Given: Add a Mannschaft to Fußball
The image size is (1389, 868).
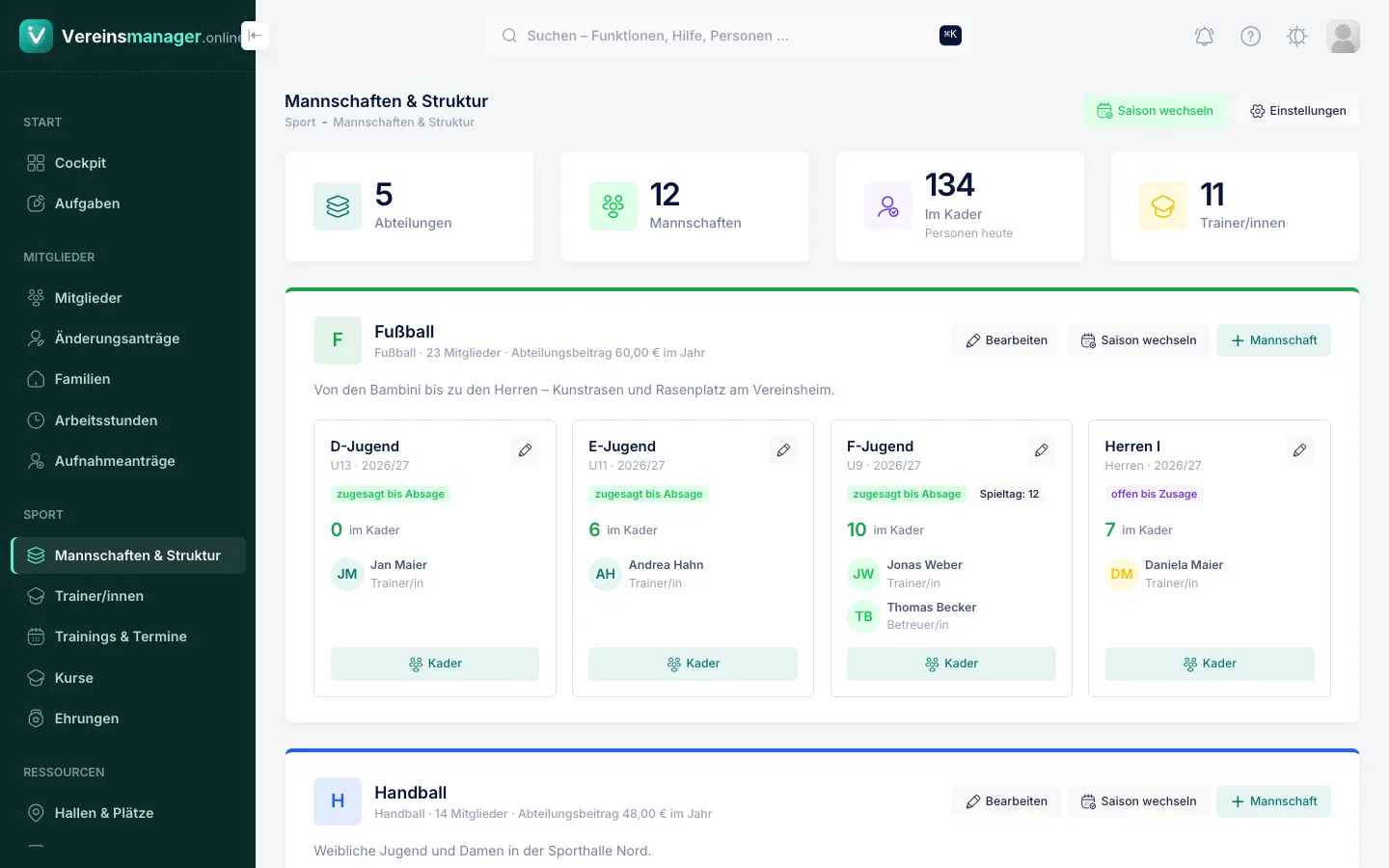Looking at the screenshot, I should [x=1273, y=340].
